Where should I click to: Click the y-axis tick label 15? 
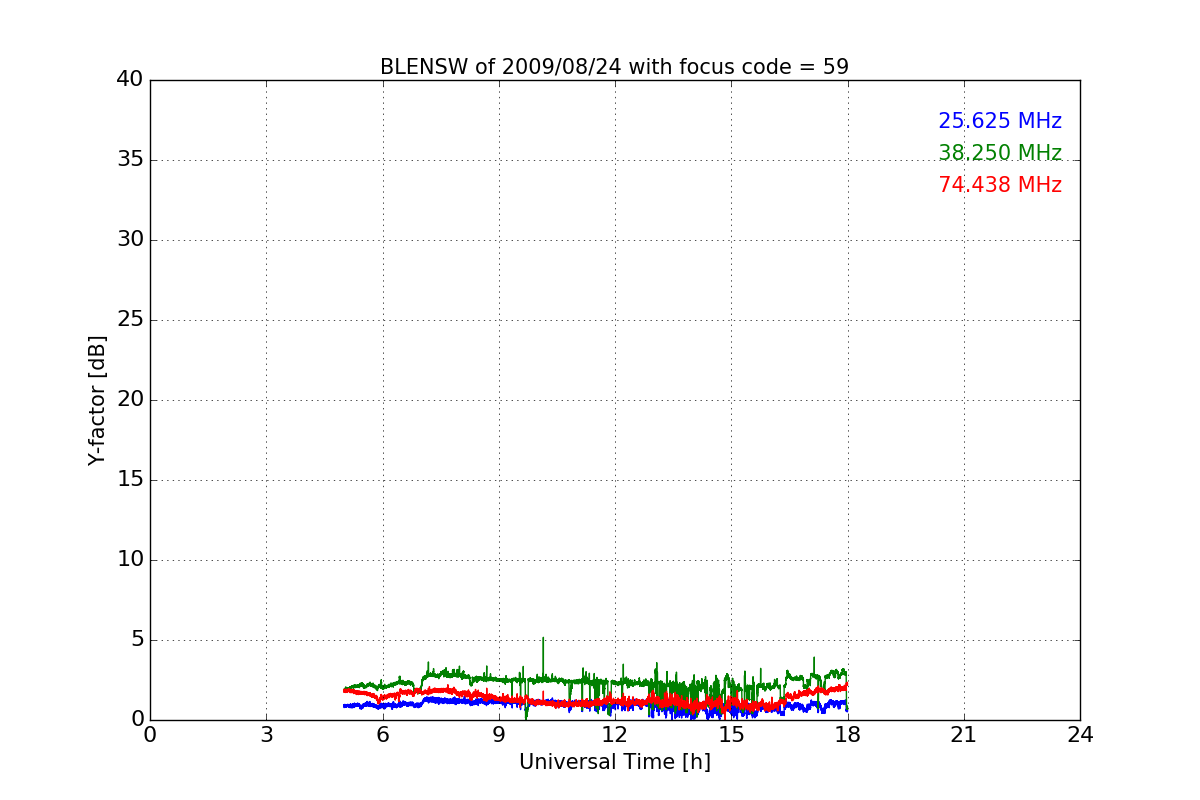pos(130,479)
